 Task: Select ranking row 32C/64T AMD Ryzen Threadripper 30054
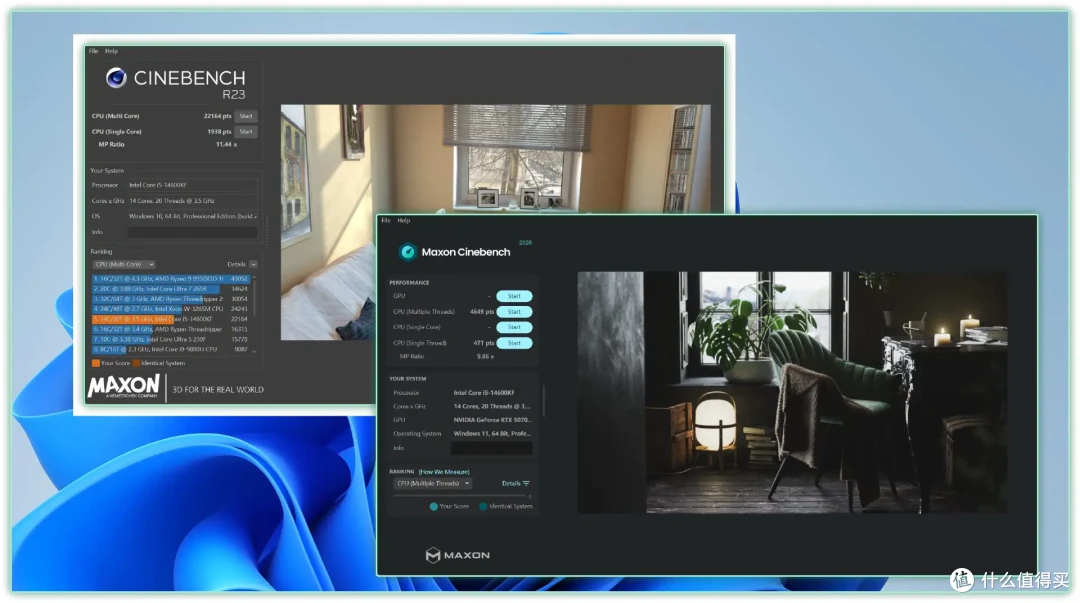point(170,299)
